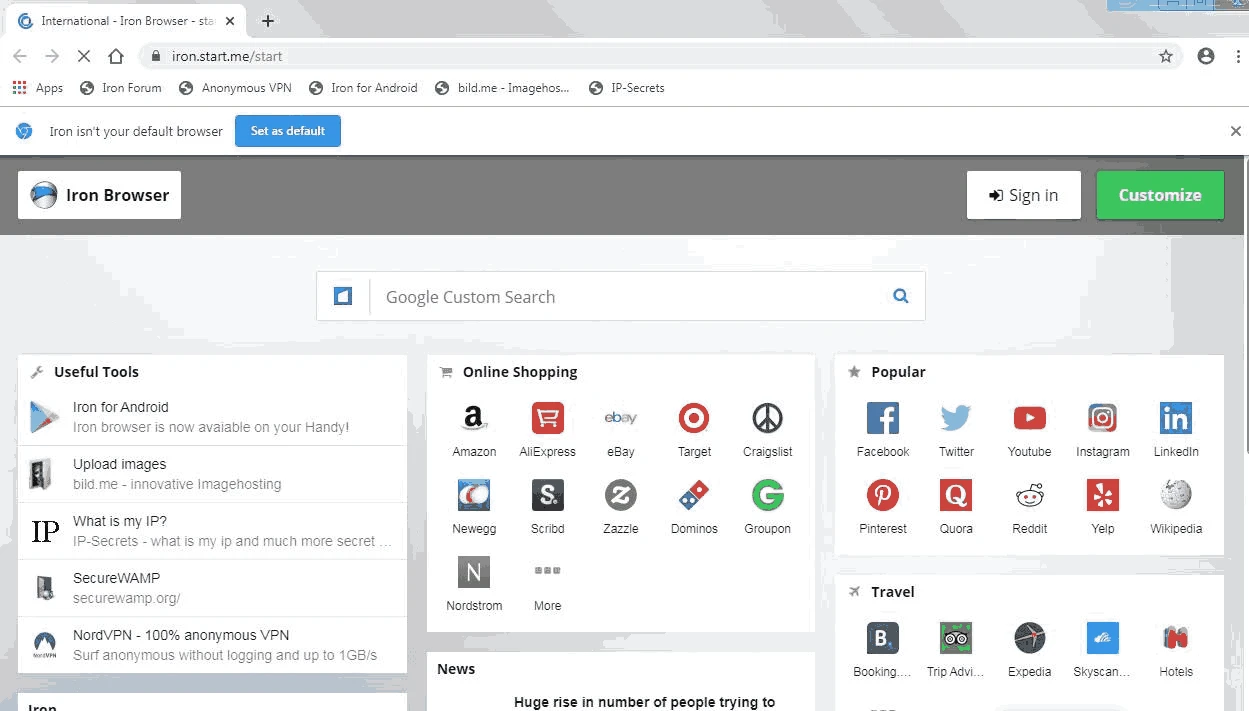Click the address bar URL
This screenshot has width=1249, height=711.
point(227,56)
